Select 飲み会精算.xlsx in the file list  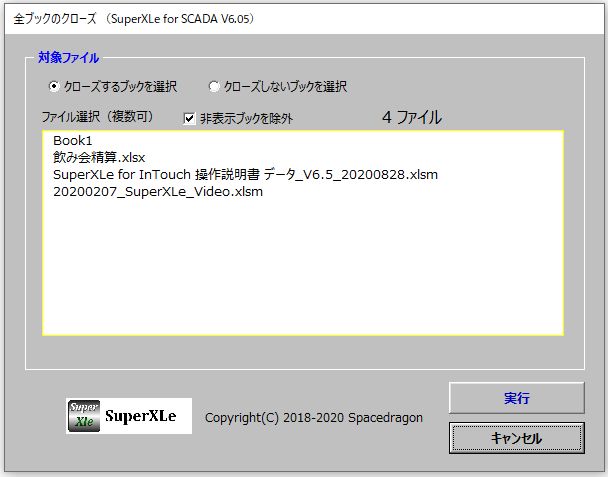click(x=99, y=157)
